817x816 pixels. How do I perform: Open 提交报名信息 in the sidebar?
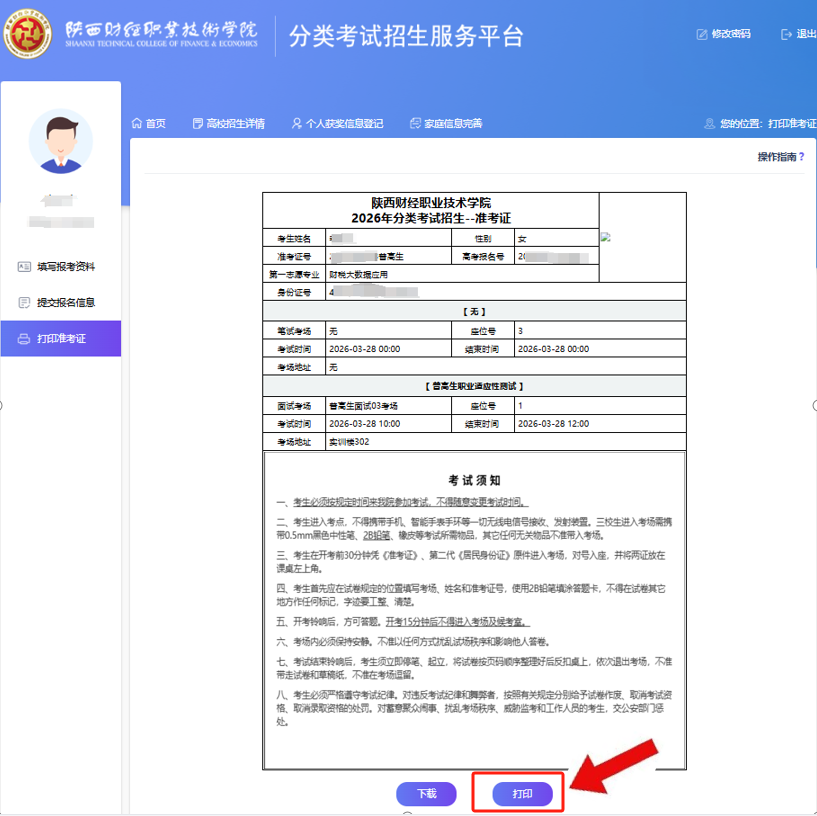[x=65, y=303]
